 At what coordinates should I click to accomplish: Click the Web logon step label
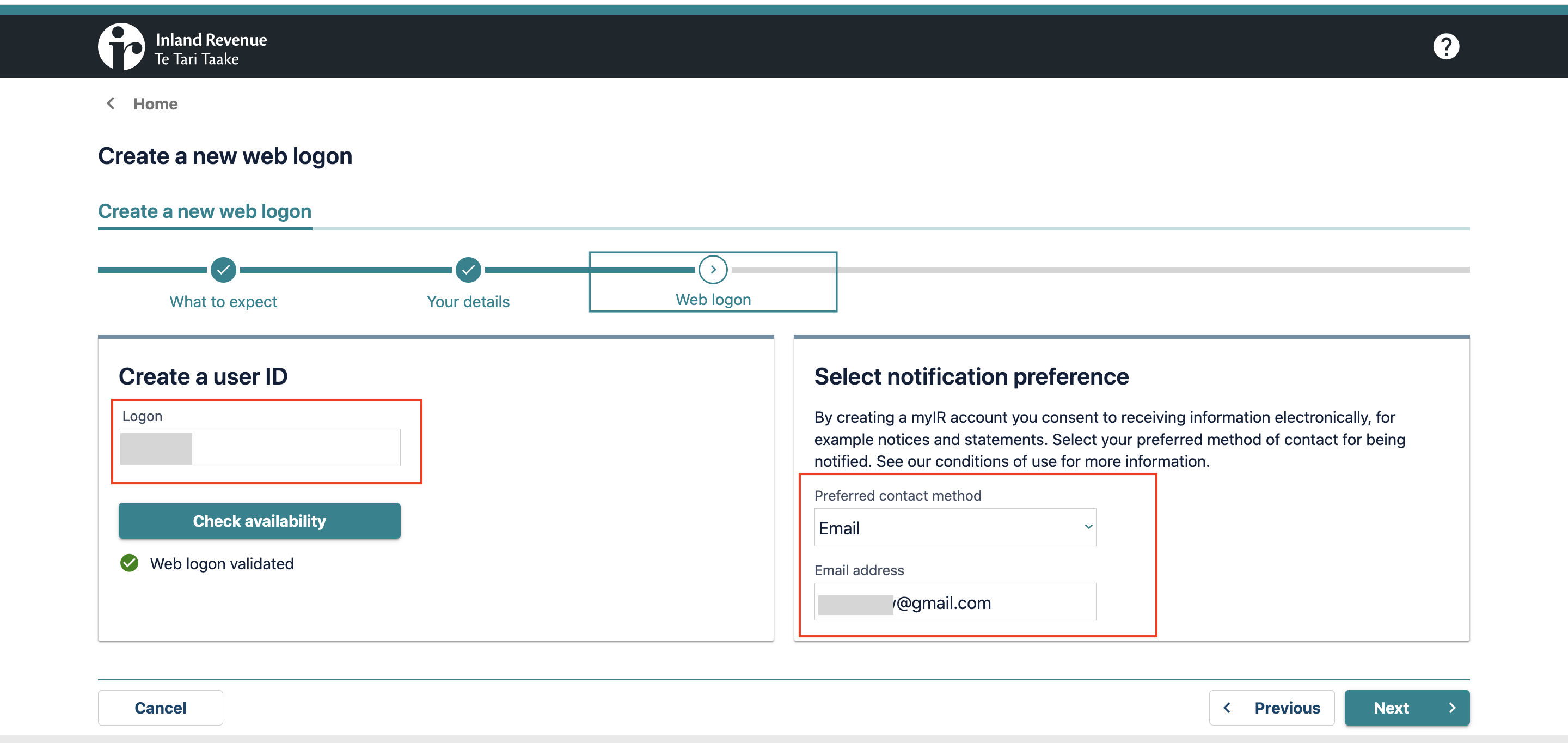(713, 300)
